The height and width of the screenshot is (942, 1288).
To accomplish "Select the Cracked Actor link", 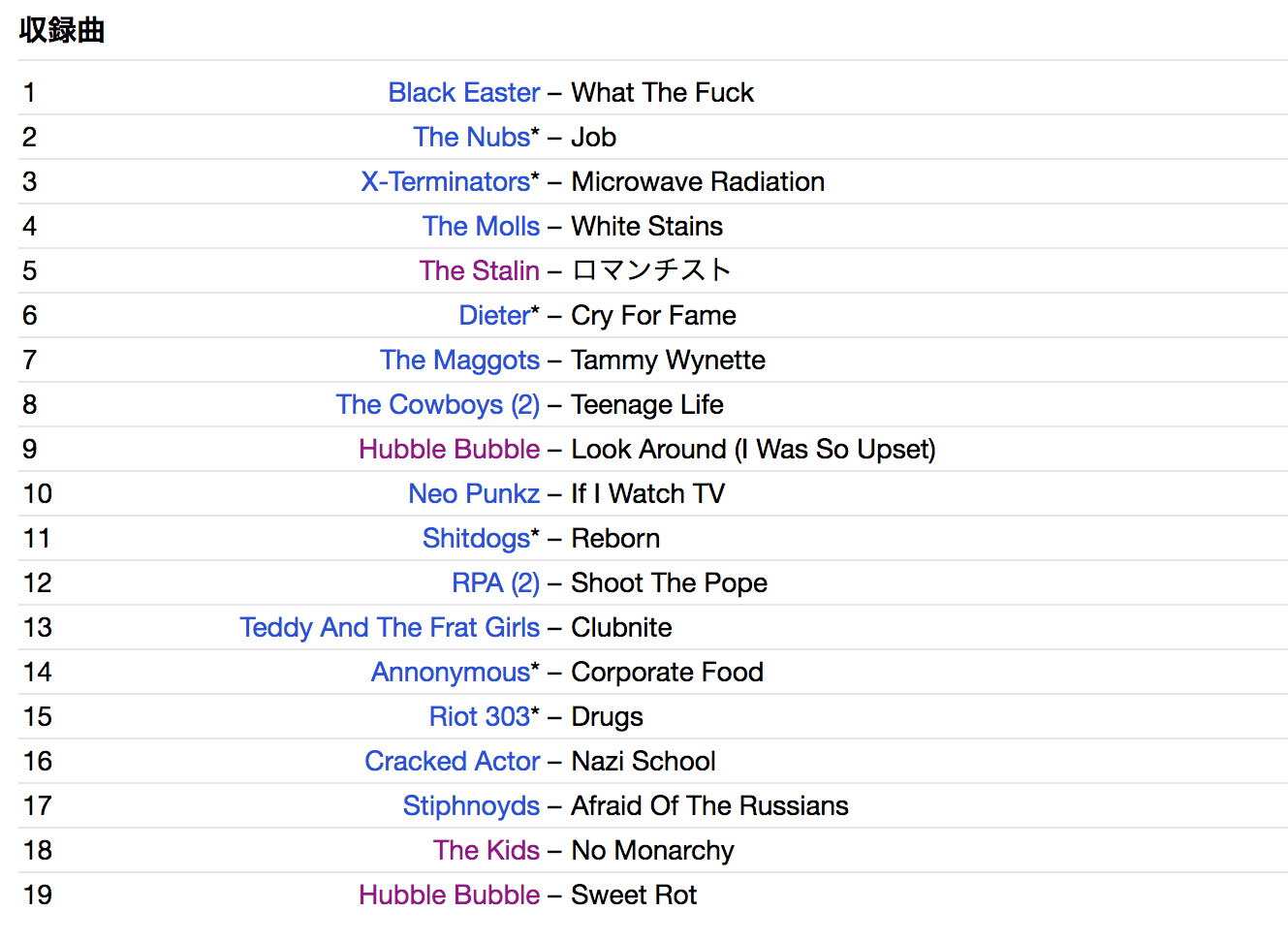I will click(452, 761).
